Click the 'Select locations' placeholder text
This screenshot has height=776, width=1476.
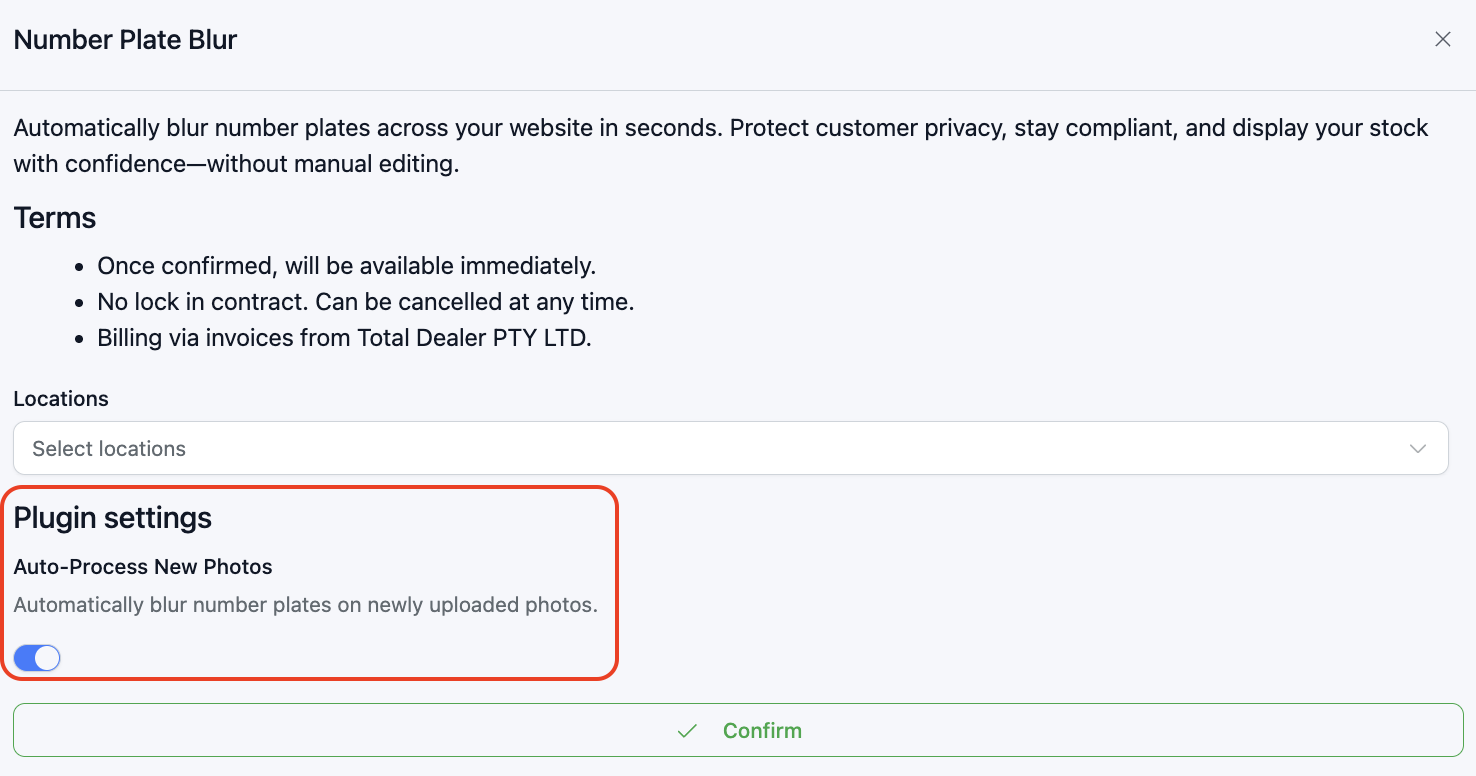click(109, 449)
